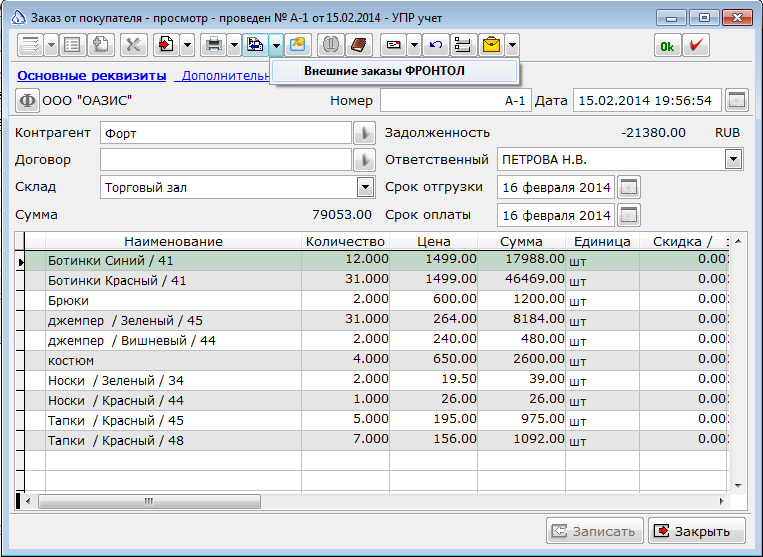This screenshot has width=763, height=557.
Task: Click the blue undo arrow icon
Action: point(436,45)
